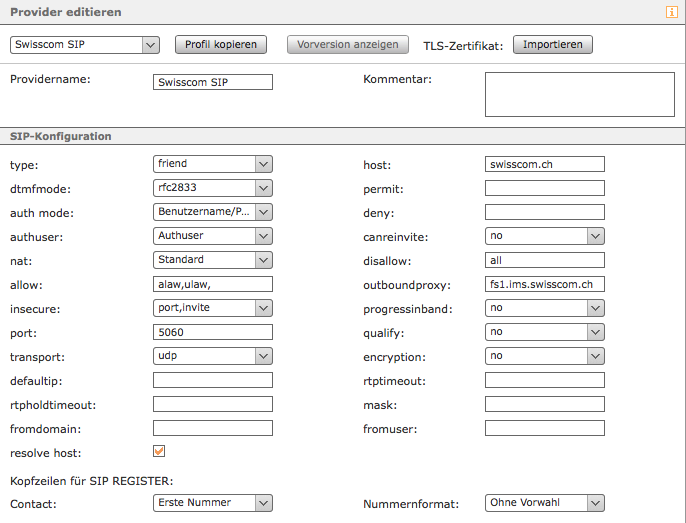Click the Providername text field
The image size is (686, 523).
coord(213,82)
